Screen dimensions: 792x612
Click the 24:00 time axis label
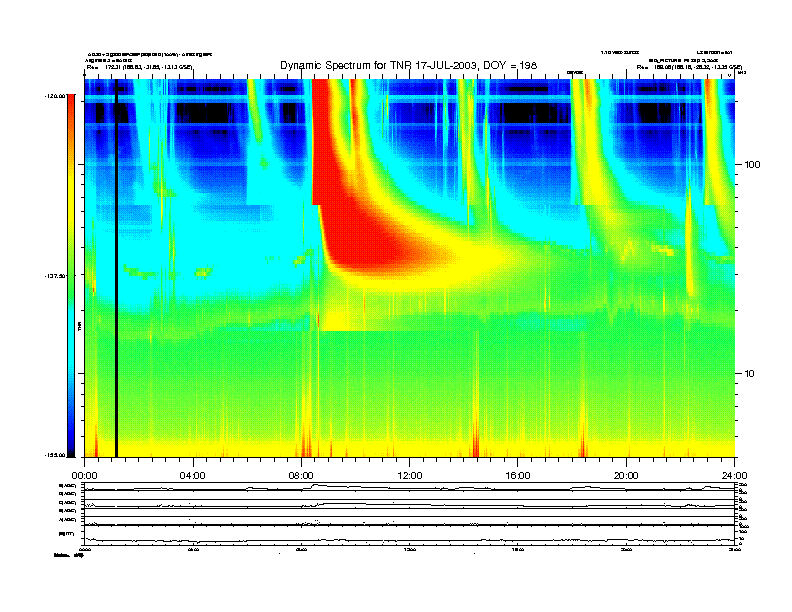735,476
